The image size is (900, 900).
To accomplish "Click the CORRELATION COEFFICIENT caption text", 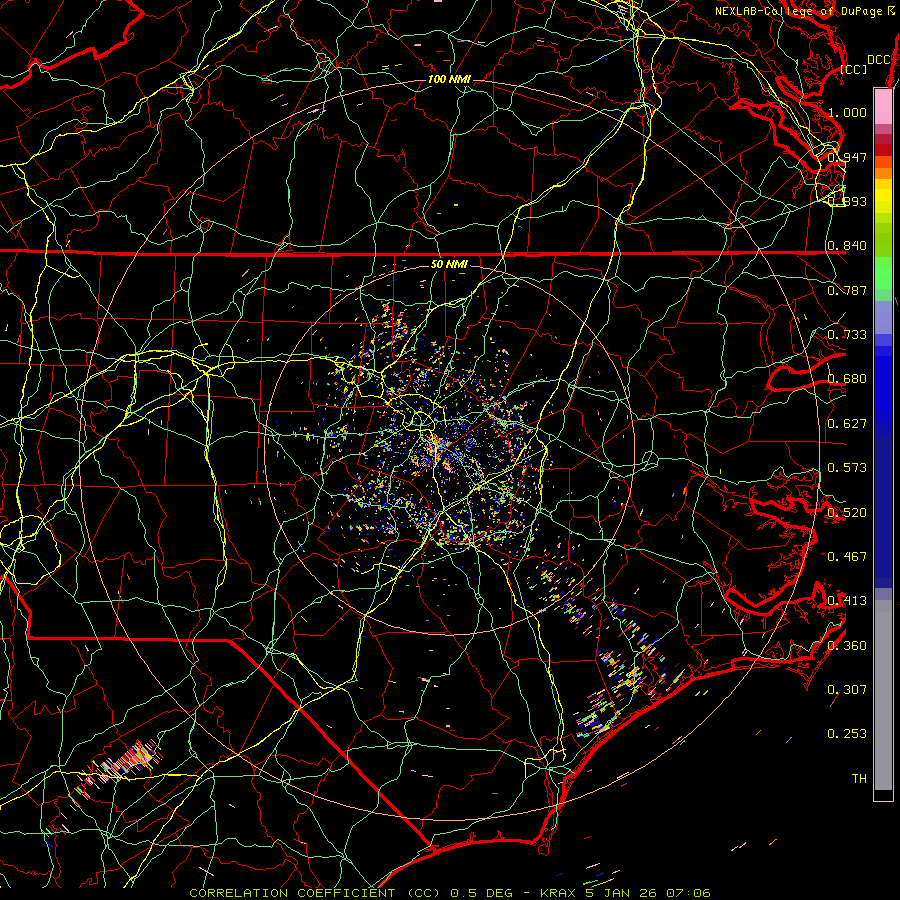I will pos(292,893).
